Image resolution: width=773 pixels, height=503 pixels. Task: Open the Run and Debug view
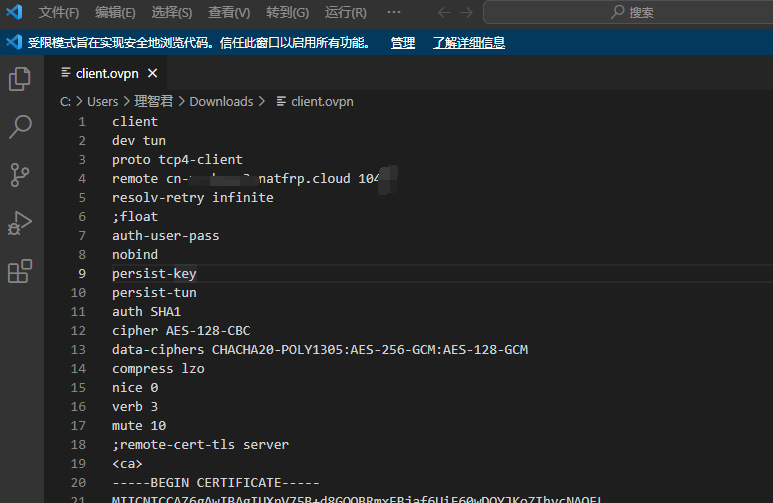click(x=20, y=223)
